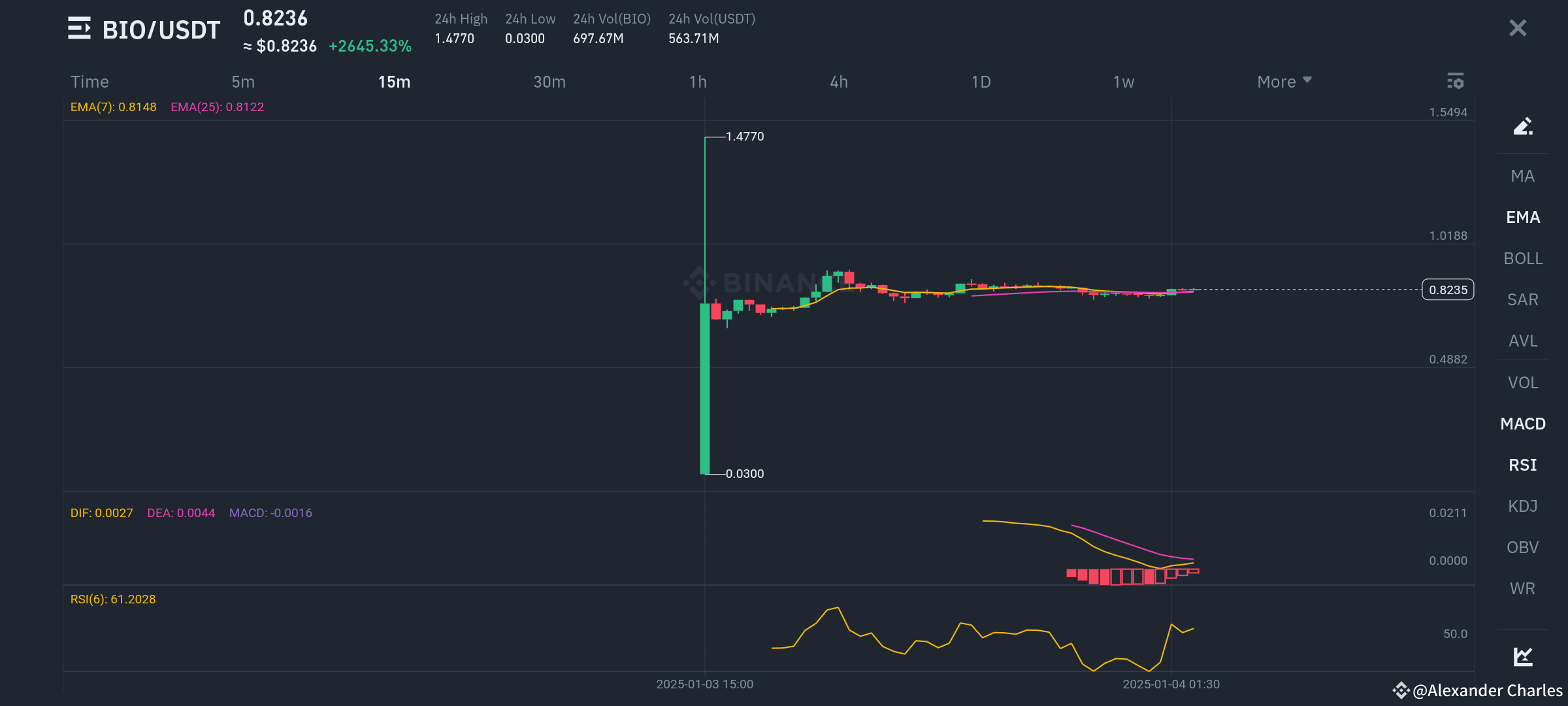Image resolution: width=1568 pixels, height=706 pixels.
Task: Click the DIF 0.0027 legend label
Action: coord(102,513)
